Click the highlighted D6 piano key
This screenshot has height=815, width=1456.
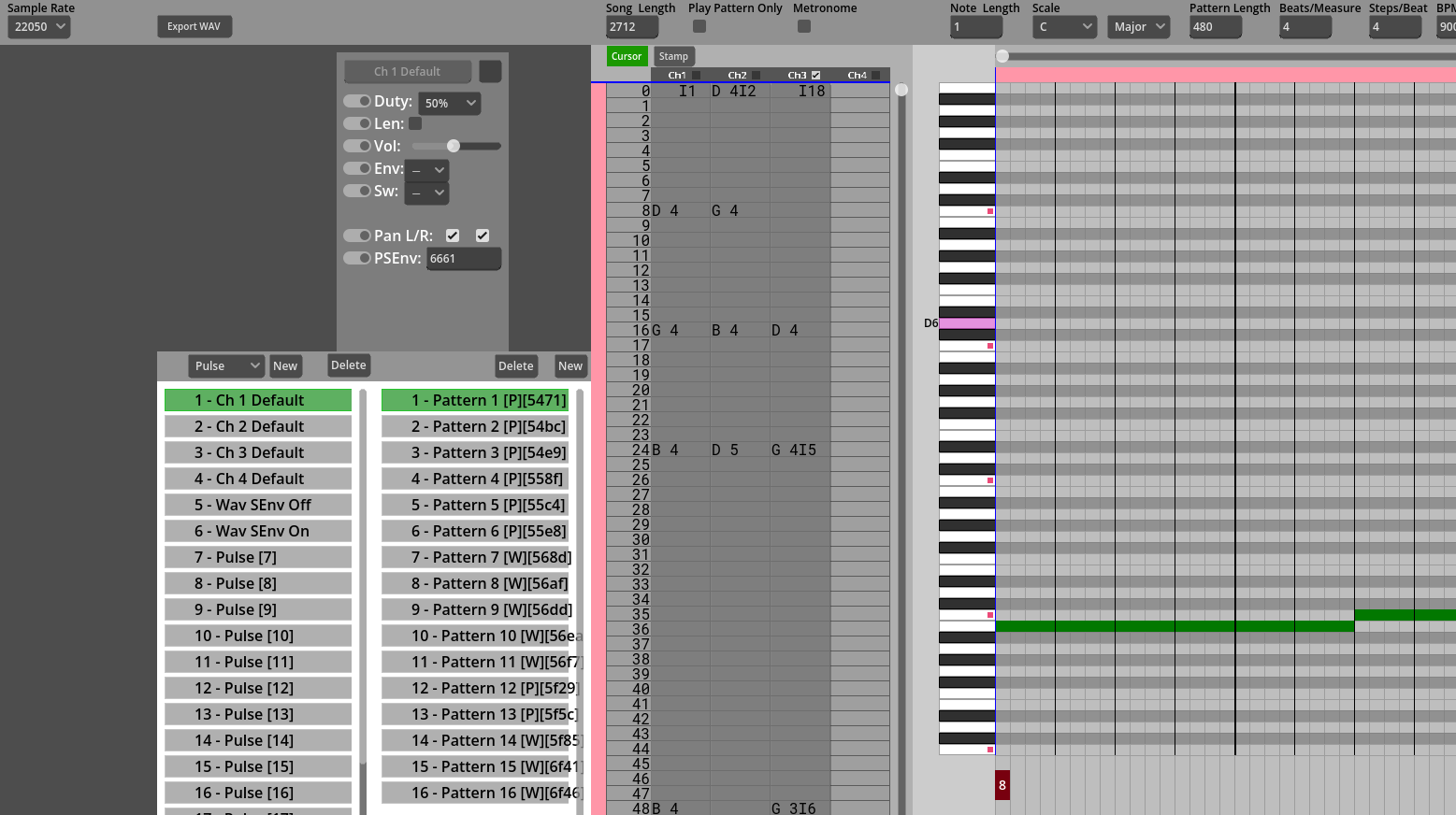967,323
